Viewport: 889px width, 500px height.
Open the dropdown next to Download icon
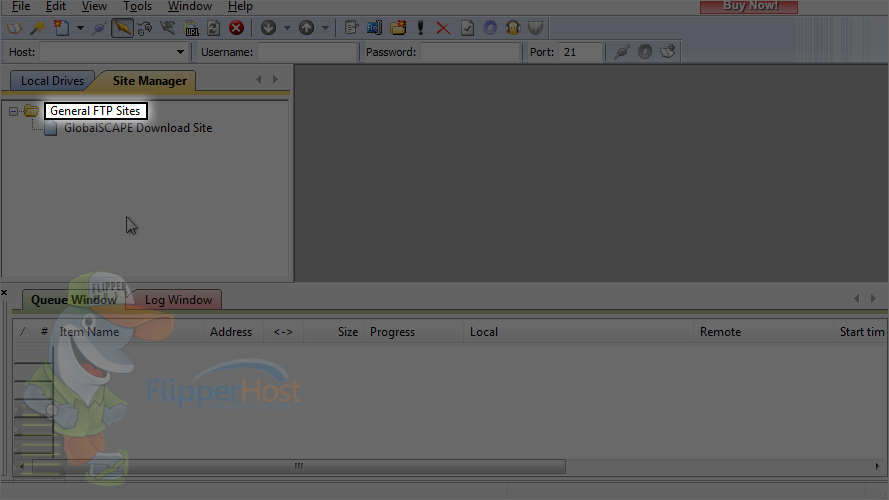click(x=287, y=28)
